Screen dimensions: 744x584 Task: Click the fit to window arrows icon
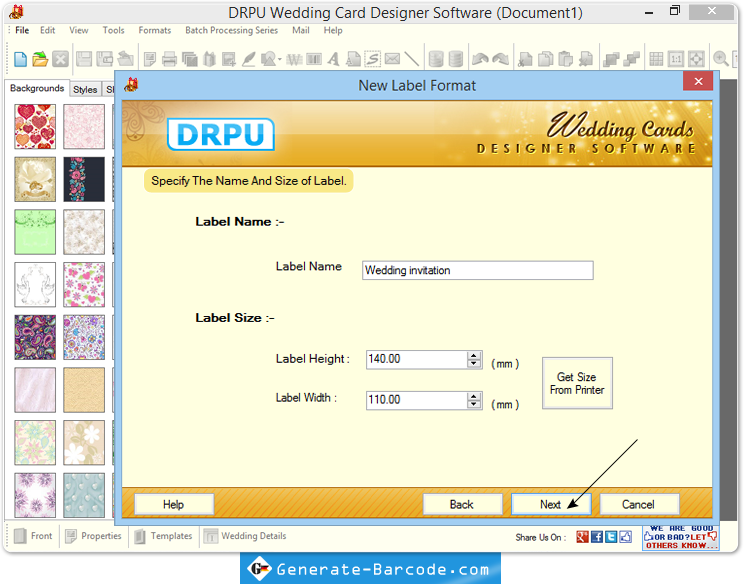coord(696,59)
